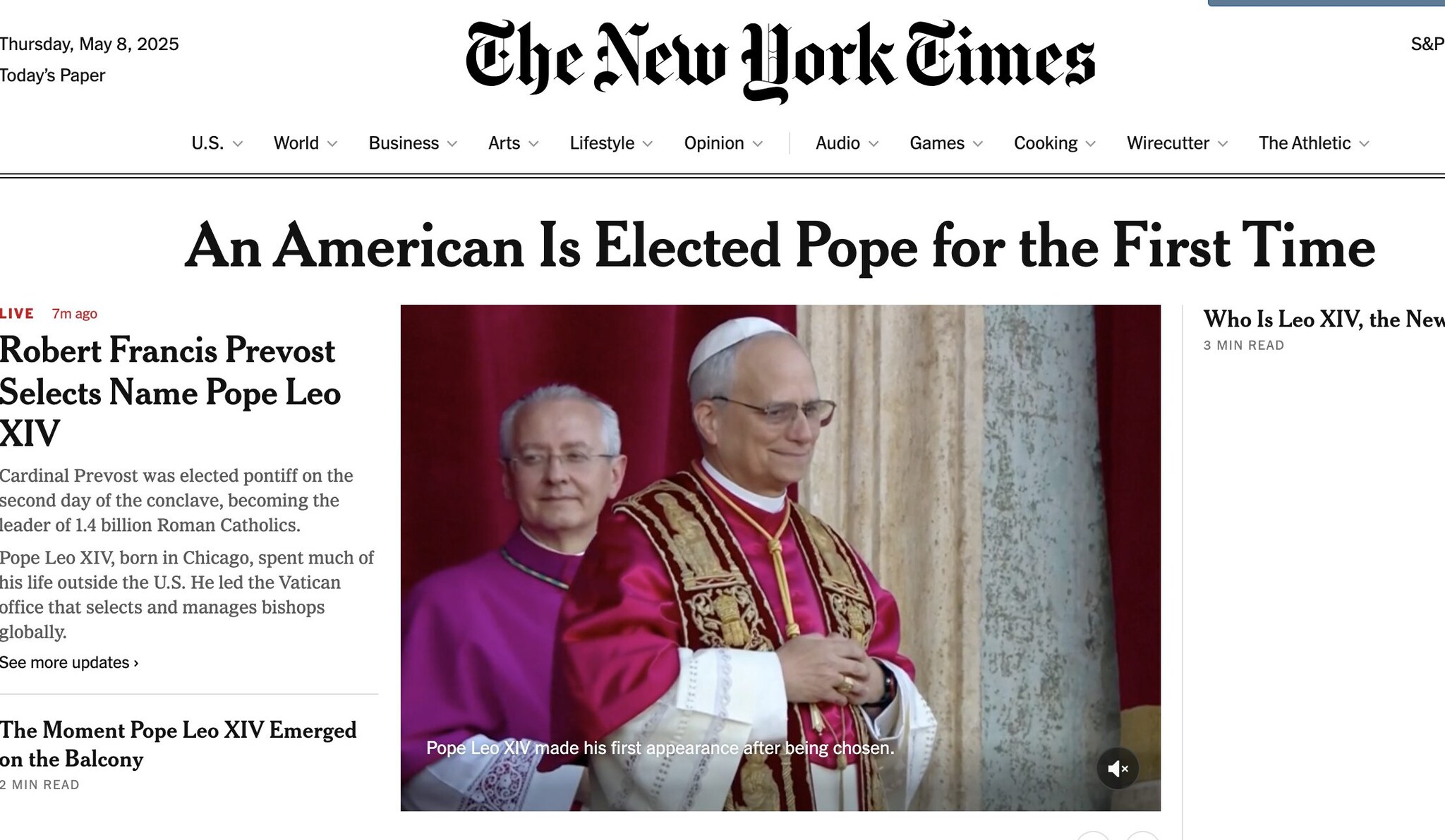The height and width of the screenshot is (840, 1445).
Task: Click the chevron next to Games
Action: click(x=978, y=144)
